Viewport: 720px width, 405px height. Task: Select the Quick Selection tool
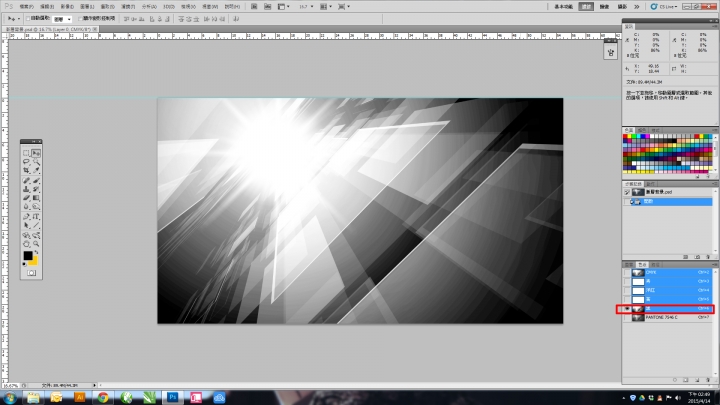coord(36,162)
